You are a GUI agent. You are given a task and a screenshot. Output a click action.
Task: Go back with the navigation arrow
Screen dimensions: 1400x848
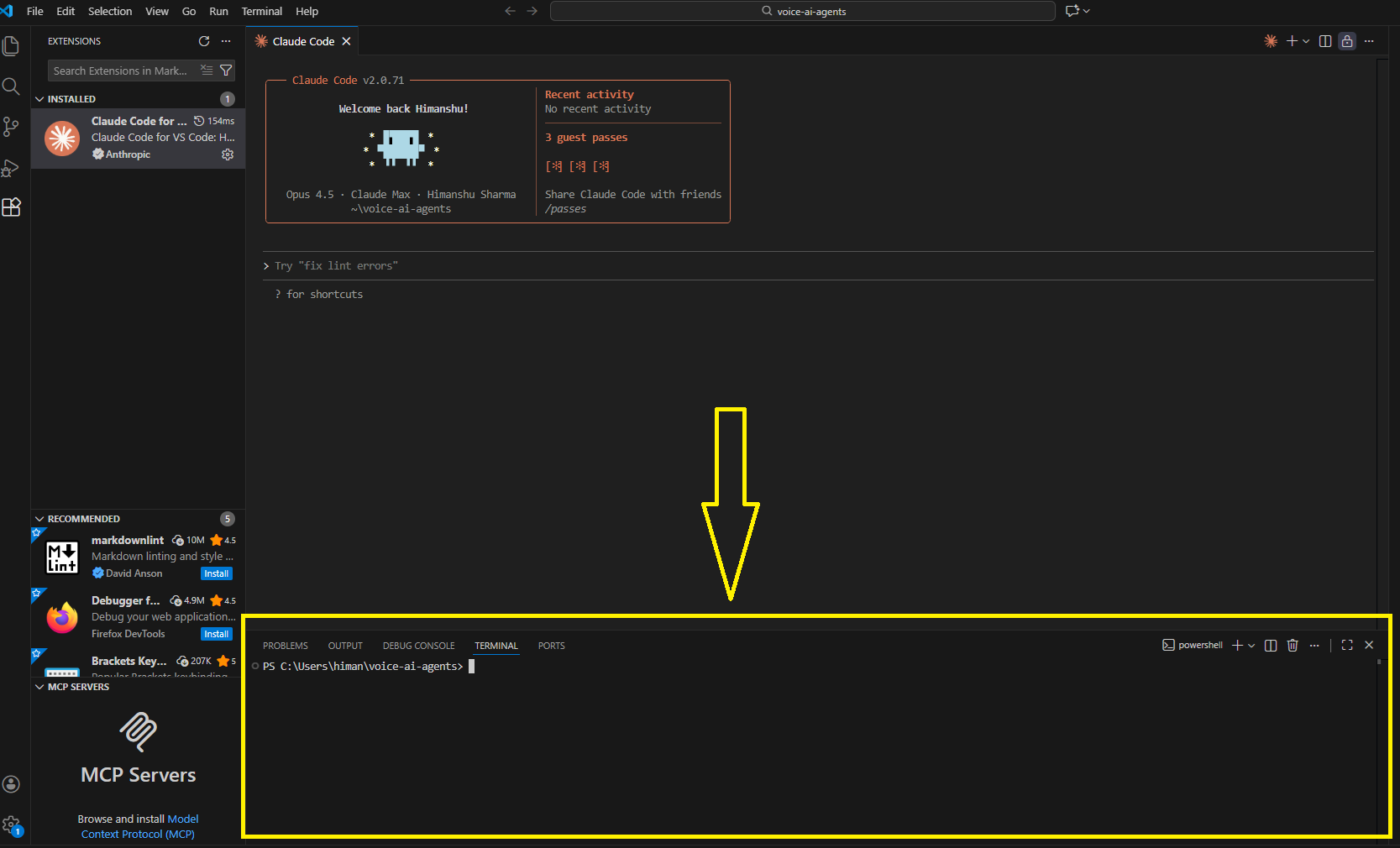[510, 11]
